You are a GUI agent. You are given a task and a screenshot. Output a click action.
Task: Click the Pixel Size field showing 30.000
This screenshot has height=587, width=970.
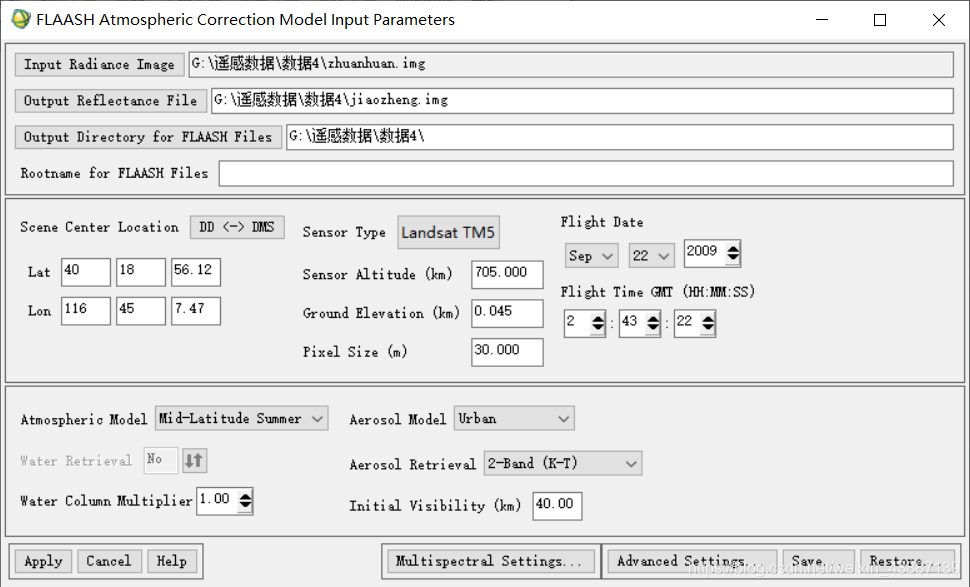tap(507, 352)
